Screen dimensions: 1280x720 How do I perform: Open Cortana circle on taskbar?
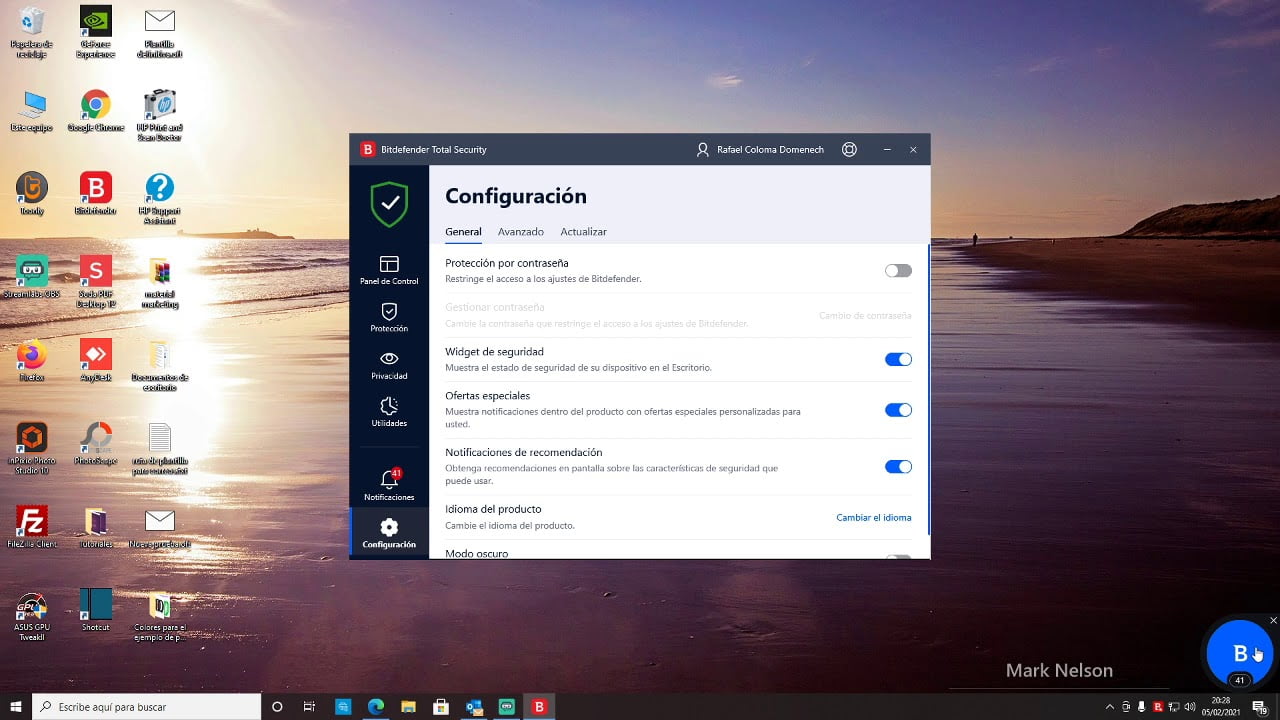(x=277, y=707)
